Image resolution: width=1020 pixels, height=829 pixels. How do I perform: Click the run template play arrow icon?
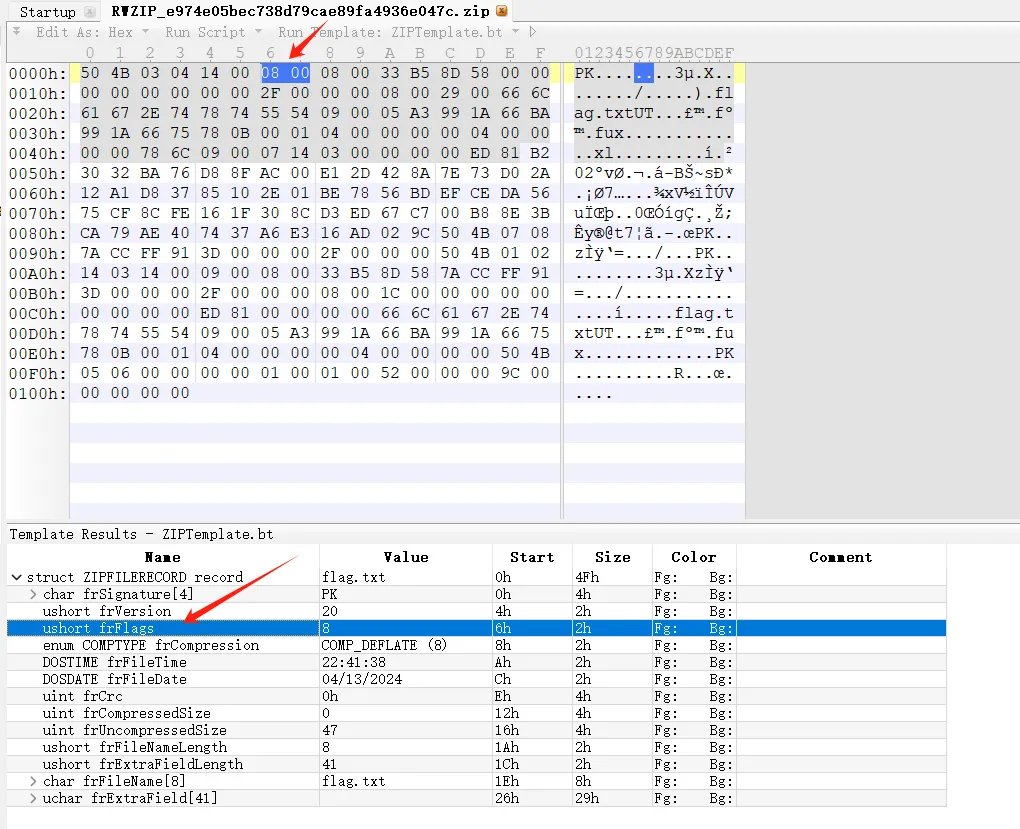click(533, 32)
